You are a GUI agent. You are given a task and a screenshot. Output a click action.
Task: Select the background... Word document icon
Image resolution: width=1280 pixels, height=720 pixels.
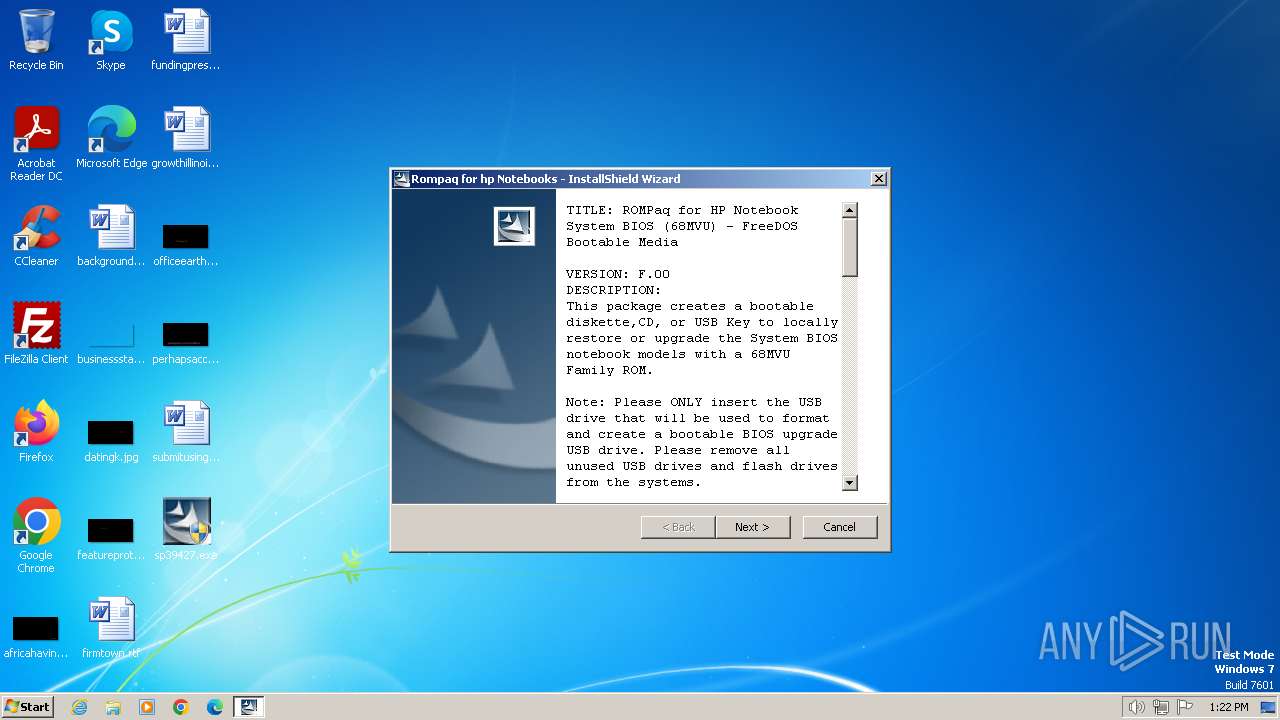pyautogui.click(x=111, y=236)
